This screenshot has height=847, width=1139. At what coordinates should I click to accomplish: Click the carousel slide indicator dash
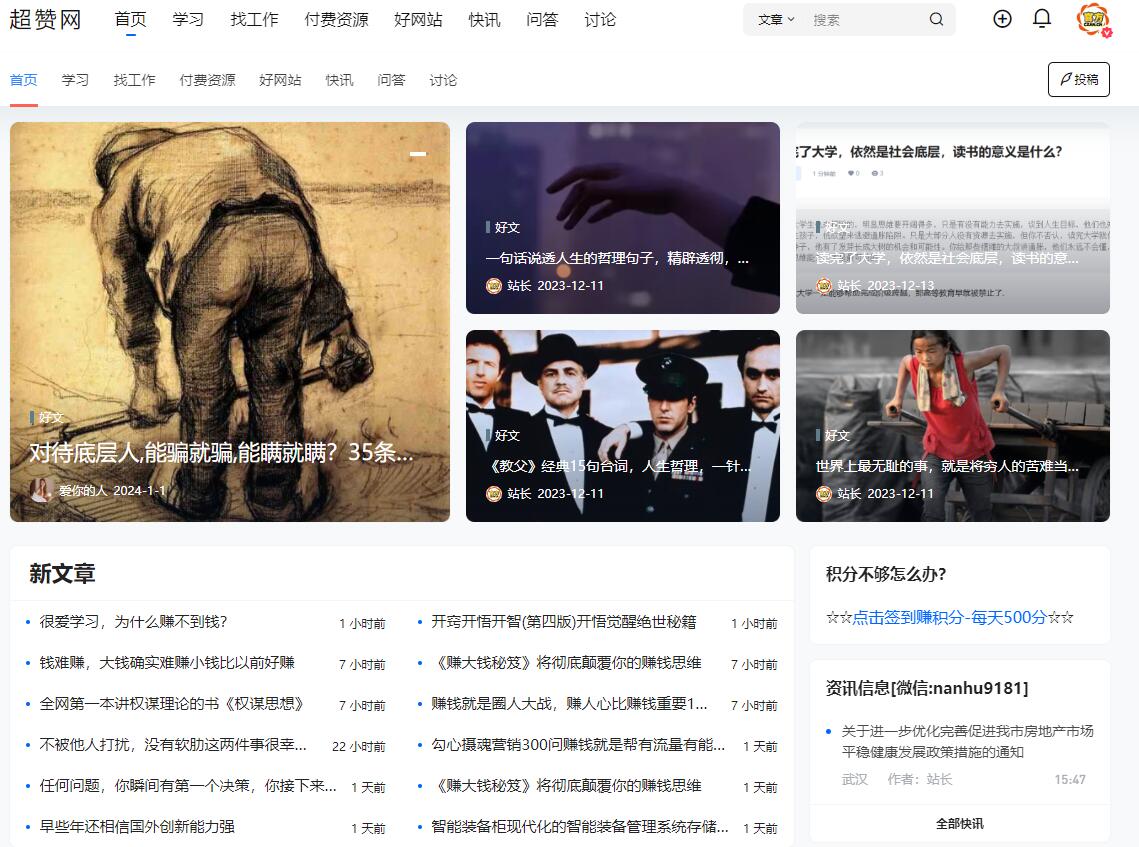pos(418,154)
